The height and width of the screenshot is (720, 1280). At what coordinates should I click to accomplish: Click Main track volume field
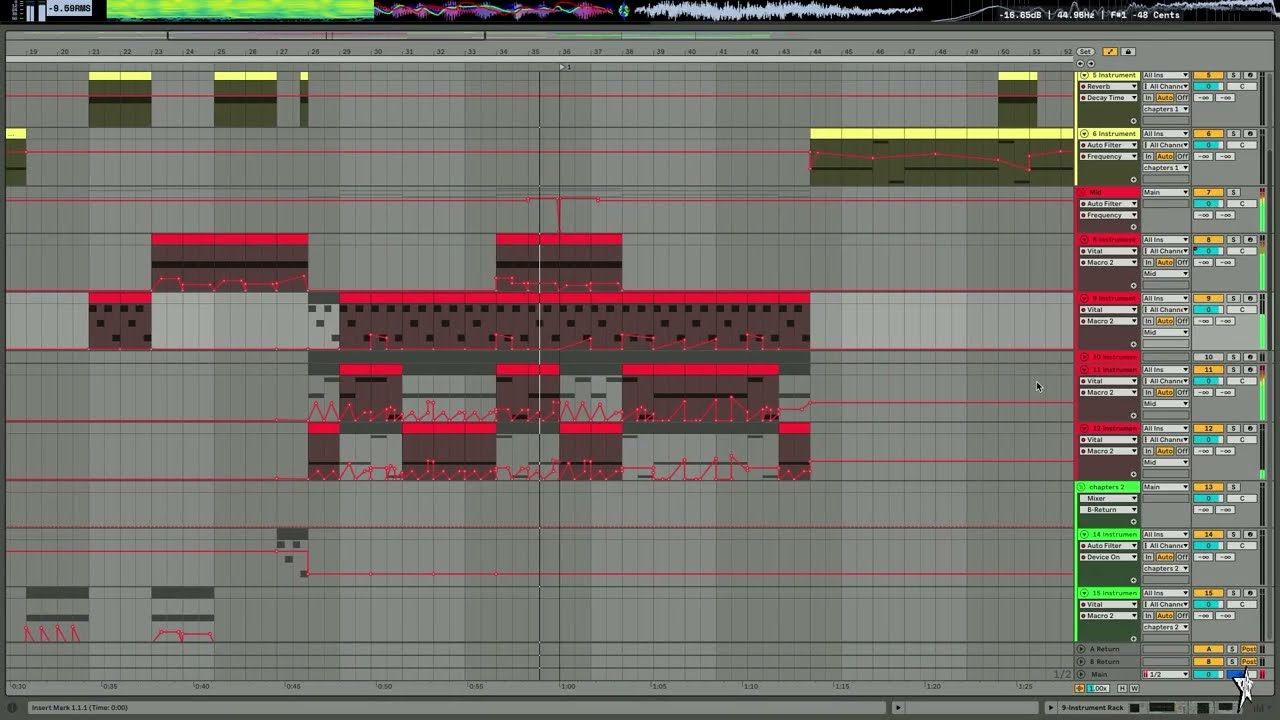coord(1208,674)
